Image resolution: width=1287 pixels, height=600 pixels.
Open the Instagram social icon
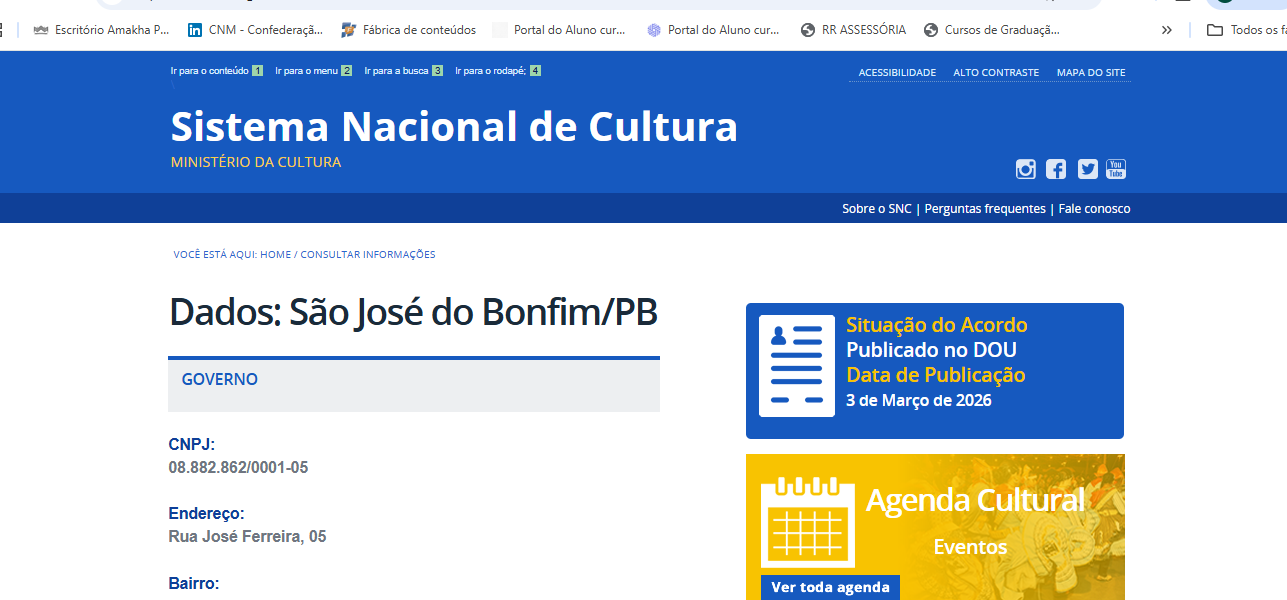pyautogui.click(x=1025, y=169)
